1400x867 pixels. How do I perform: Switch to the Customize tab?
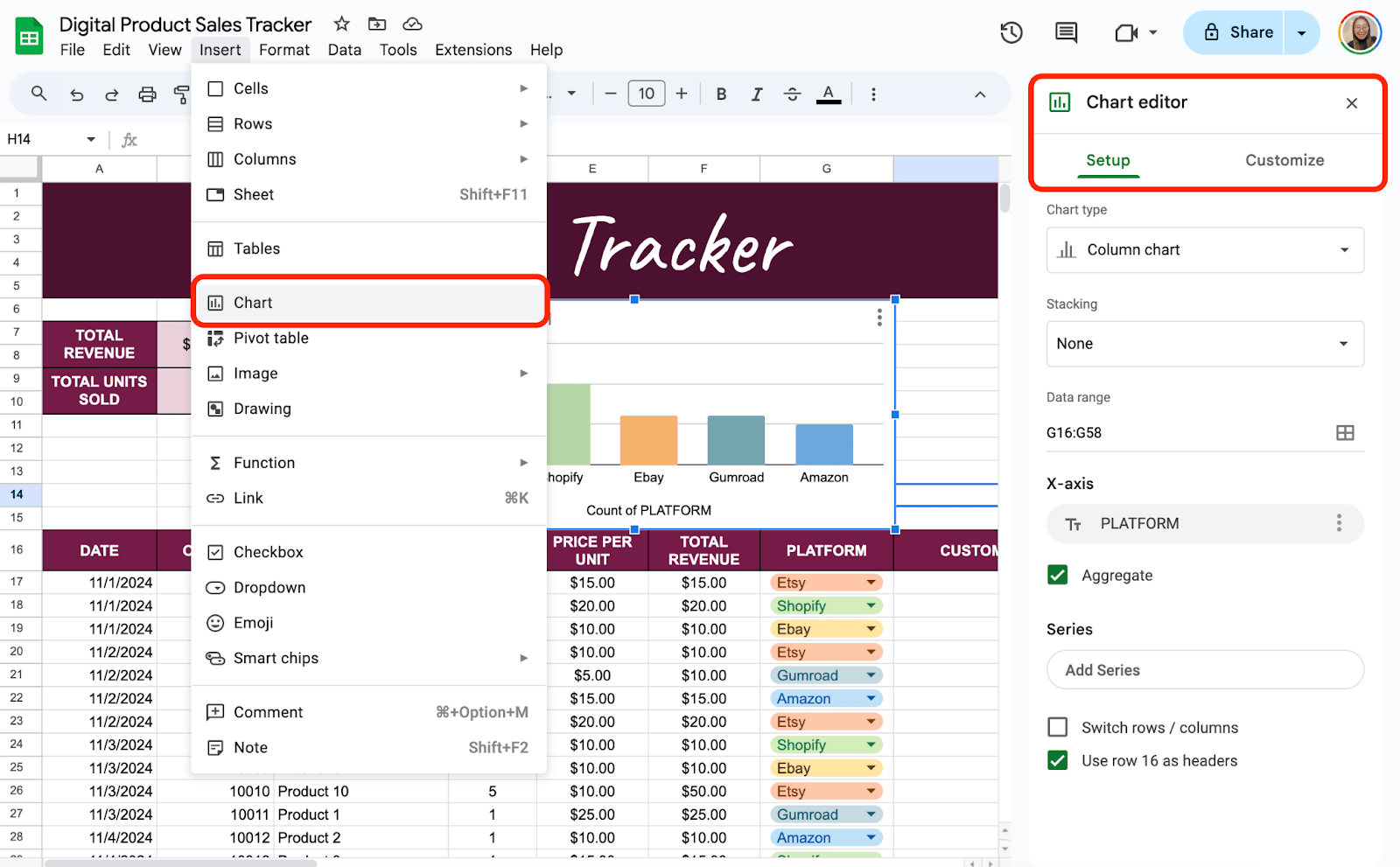1284,160
